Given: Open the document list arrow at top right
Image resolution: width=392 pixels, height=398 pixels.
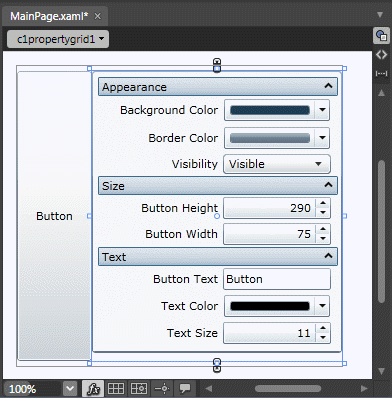Looking at the screenshot, I should pos(380,15).
